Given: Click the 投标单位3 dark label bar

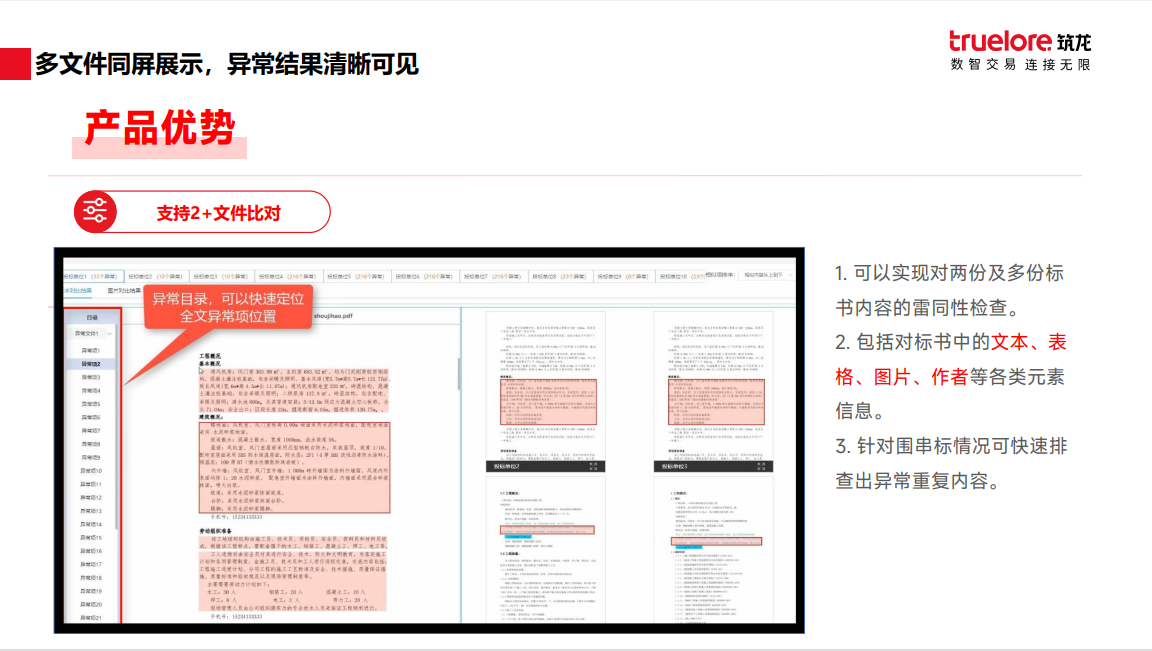Looking at the screenshot, I should [x=713, y=467].
